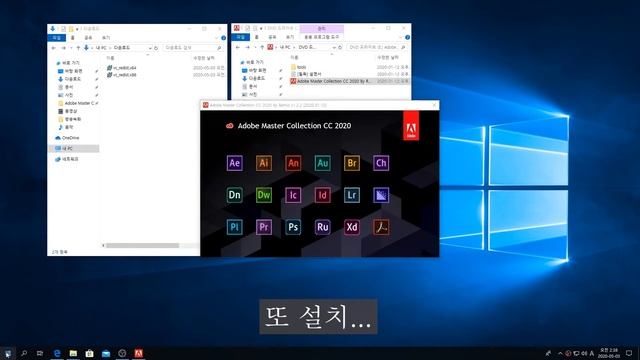Image resolution: width=640 pixels, height=360 pixels.
Task: Select the InCopy (Ic) icon
Action: point(293,195)
